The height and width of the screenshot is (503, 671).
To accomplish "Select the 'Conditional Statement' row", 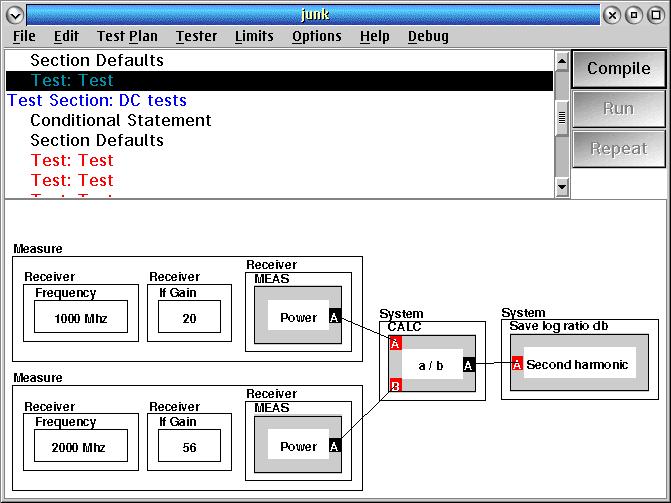I will tap(279, 120).
